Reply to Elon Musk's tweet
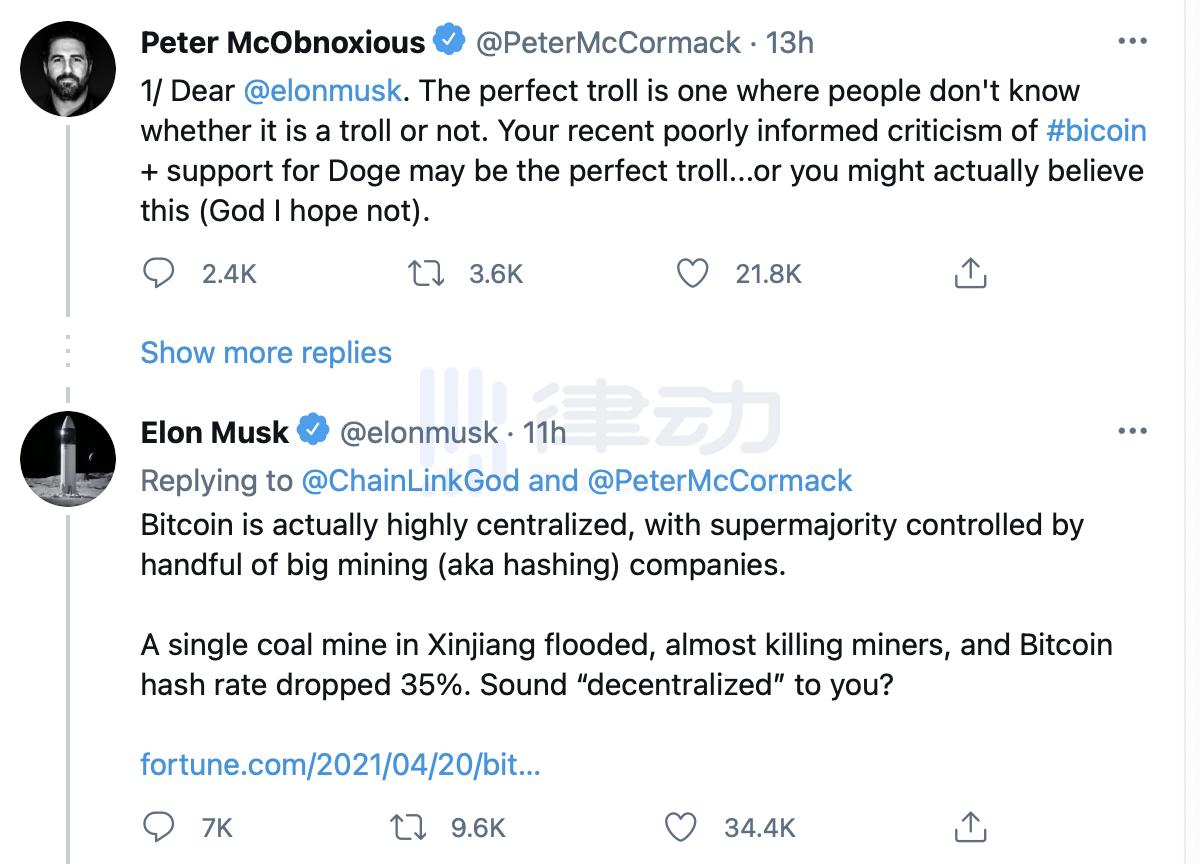The width and height of the screenshot is (1200, 864). [x=159, y=827]
